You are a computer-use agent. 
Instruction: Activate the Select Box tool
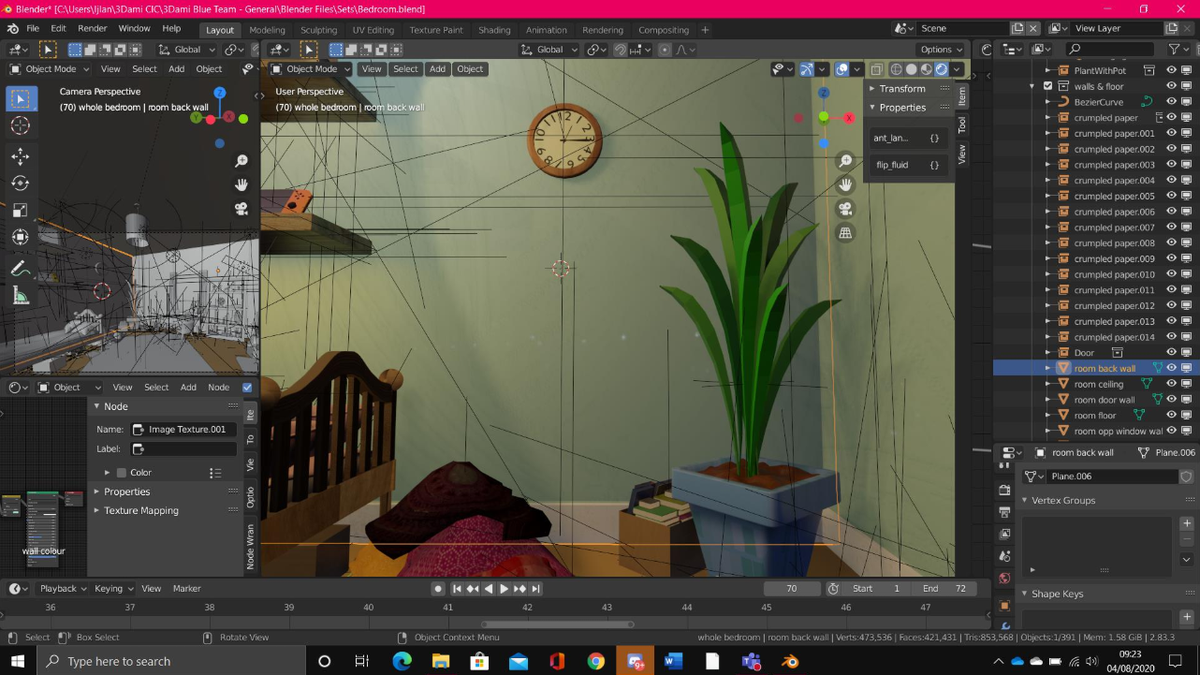point(21,98)
